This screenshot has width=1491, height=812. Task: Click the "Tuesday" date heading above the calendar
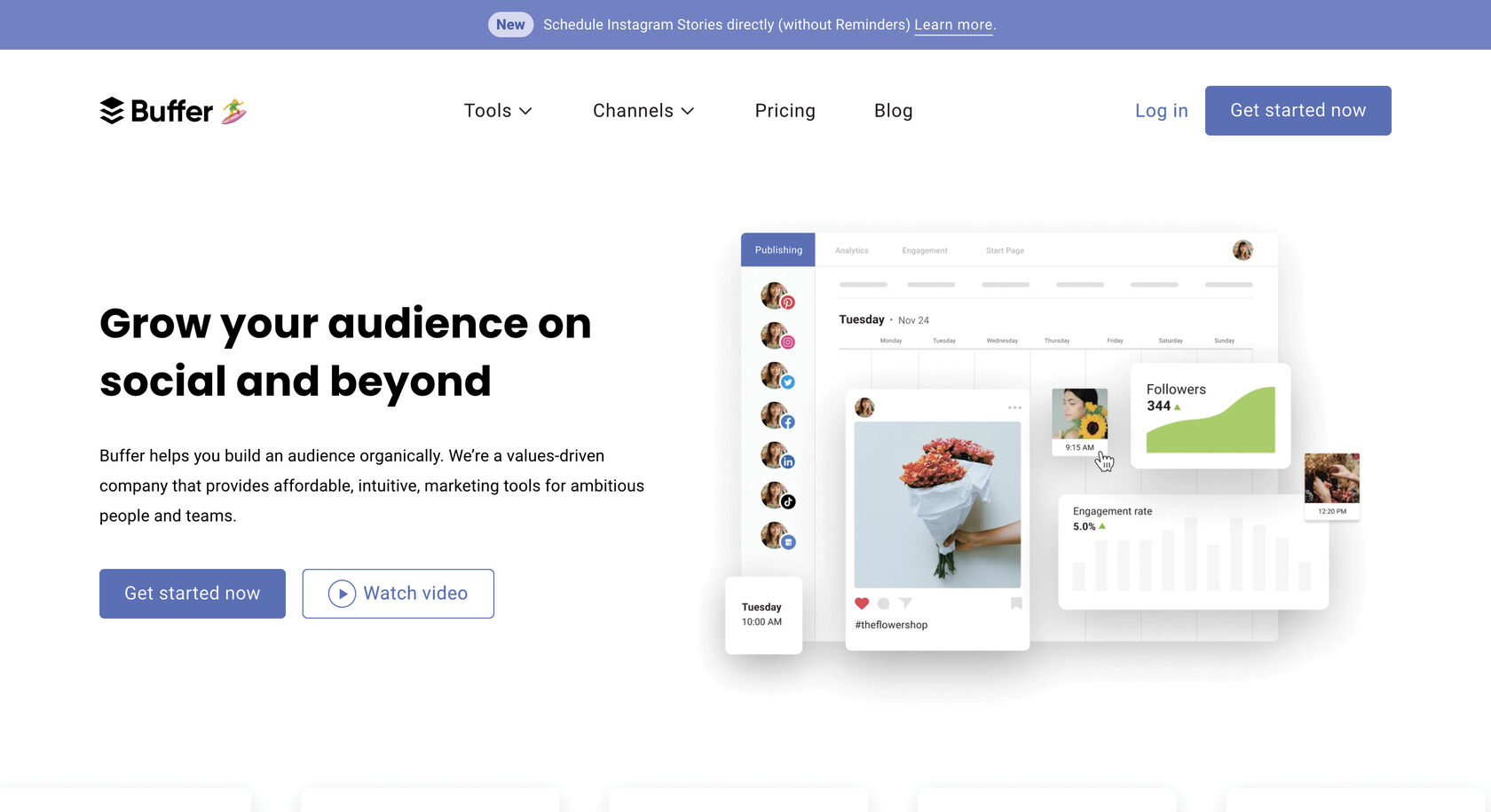coord(862,319)
